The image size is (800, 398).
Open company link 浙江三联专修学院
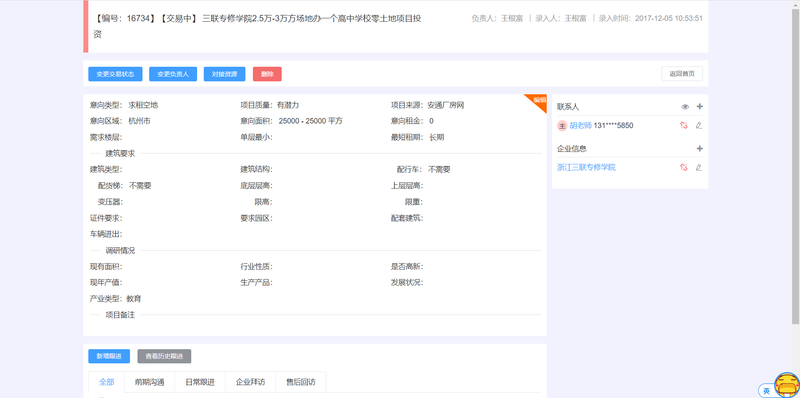586,167
